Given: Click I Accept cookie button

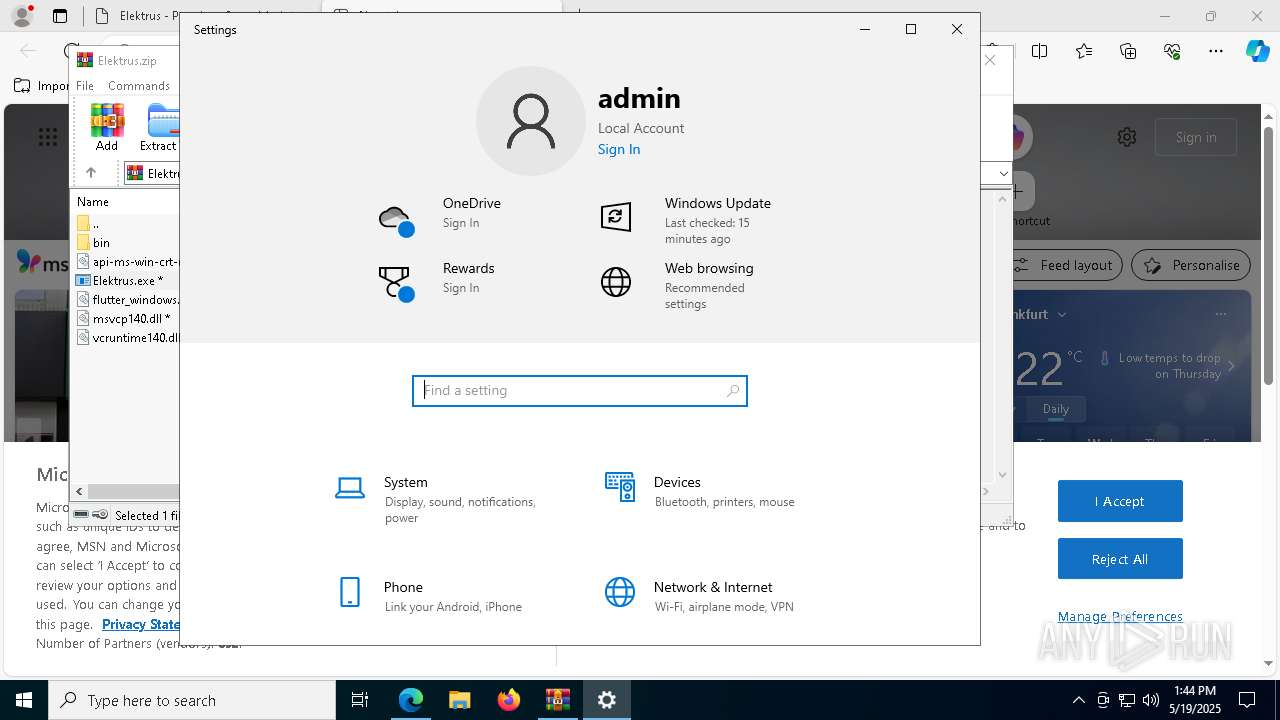Looking at the screenshot, I should (x=1120, y=501).
